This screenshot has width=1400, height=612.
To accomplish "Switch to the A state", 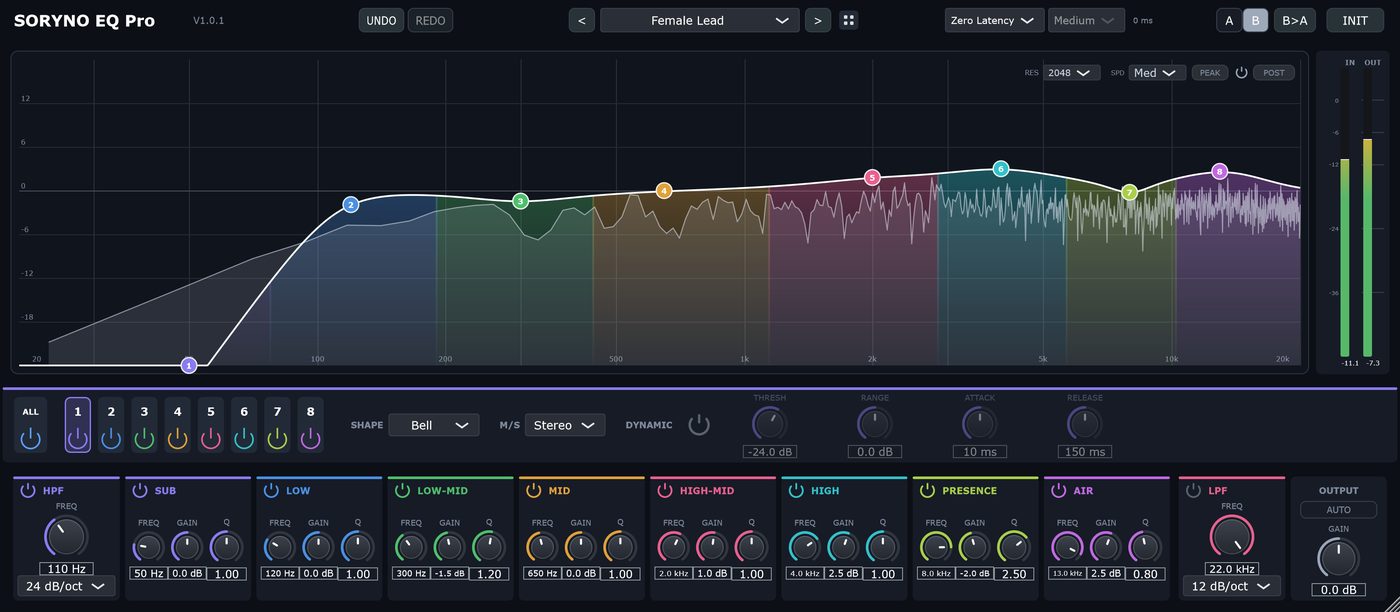I will pos(1229,20).
